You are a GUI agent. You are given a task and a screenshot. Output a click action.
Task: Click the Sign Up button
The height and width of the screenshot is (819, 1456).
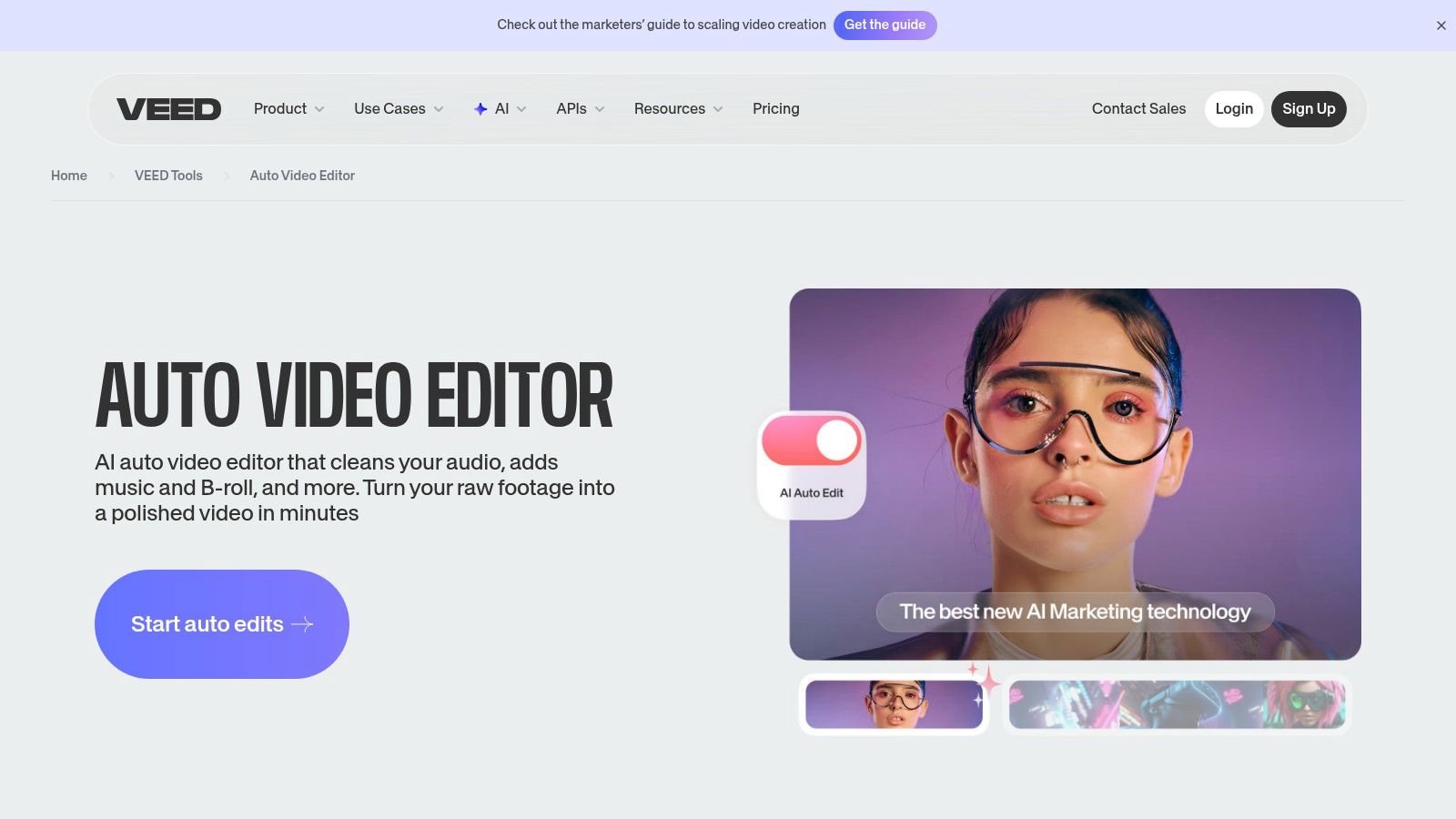1309,109
